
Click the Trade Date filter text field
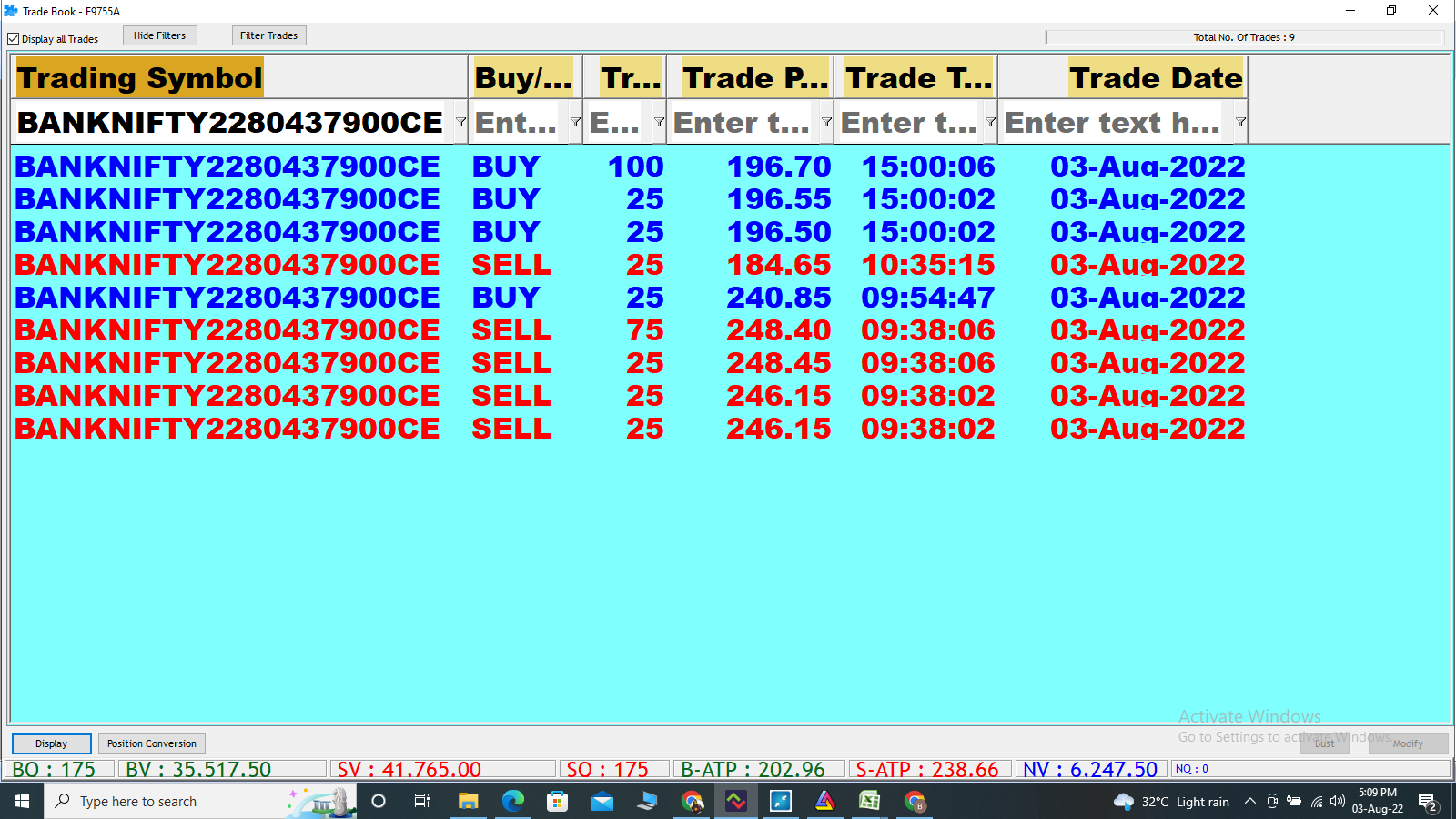click(1117, 122)
